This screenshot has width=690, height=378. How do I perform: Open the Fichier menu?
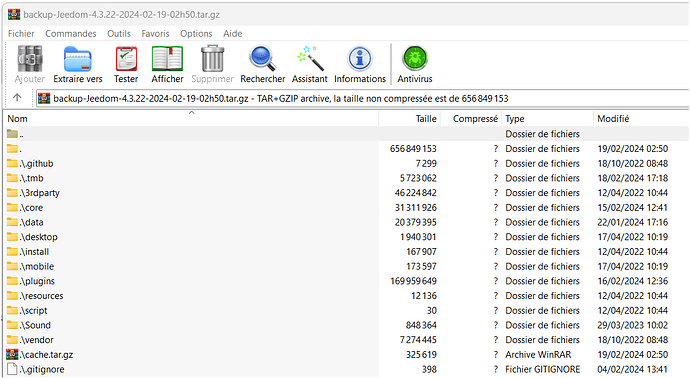click(x=21, y=33)
